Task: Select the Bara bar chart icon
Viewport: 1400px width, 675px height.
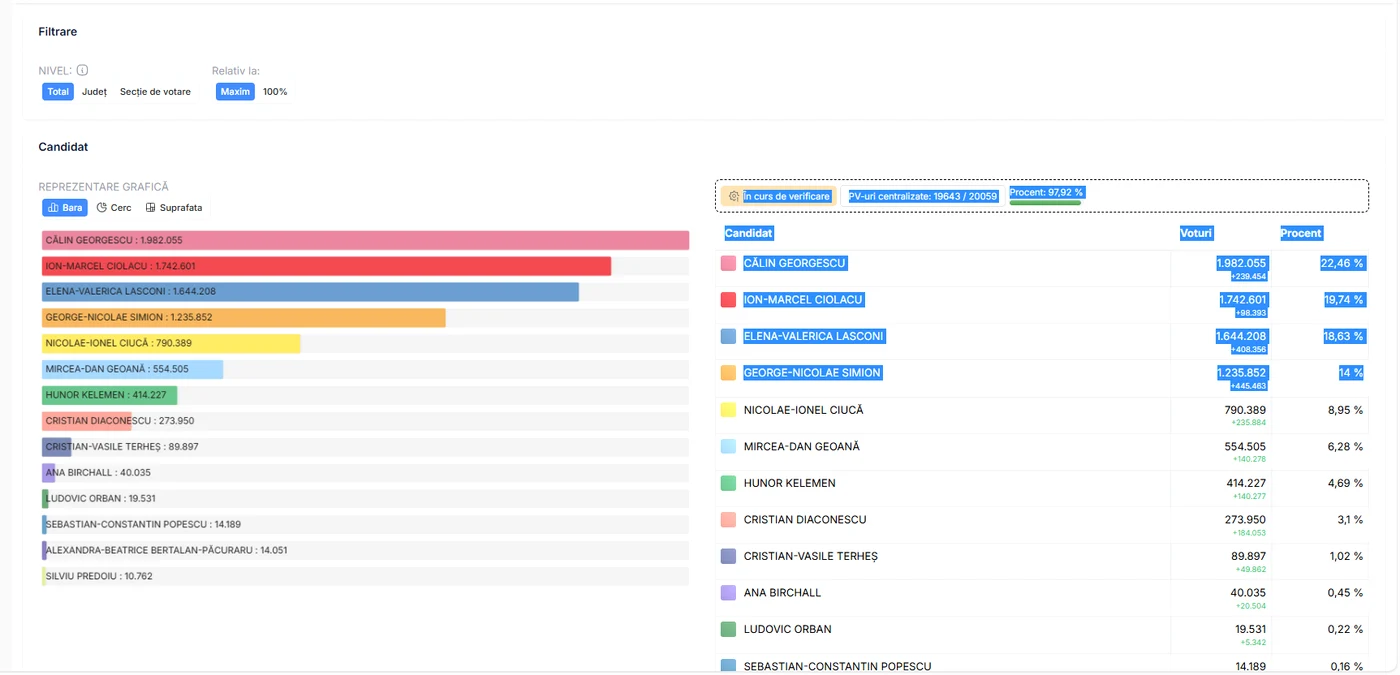Action: [54, 208]
